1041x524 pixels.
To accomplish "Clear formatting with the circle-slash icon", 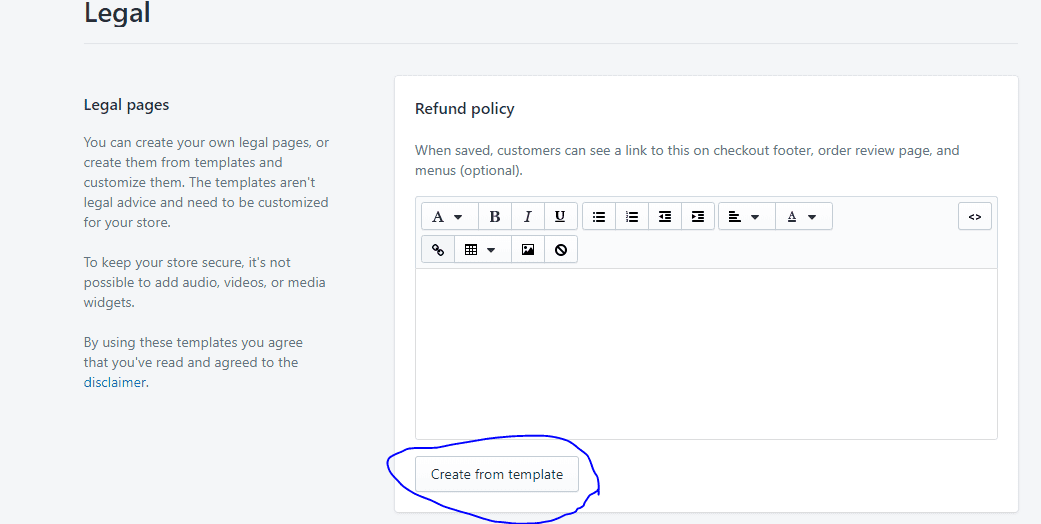I will [561, 250].
